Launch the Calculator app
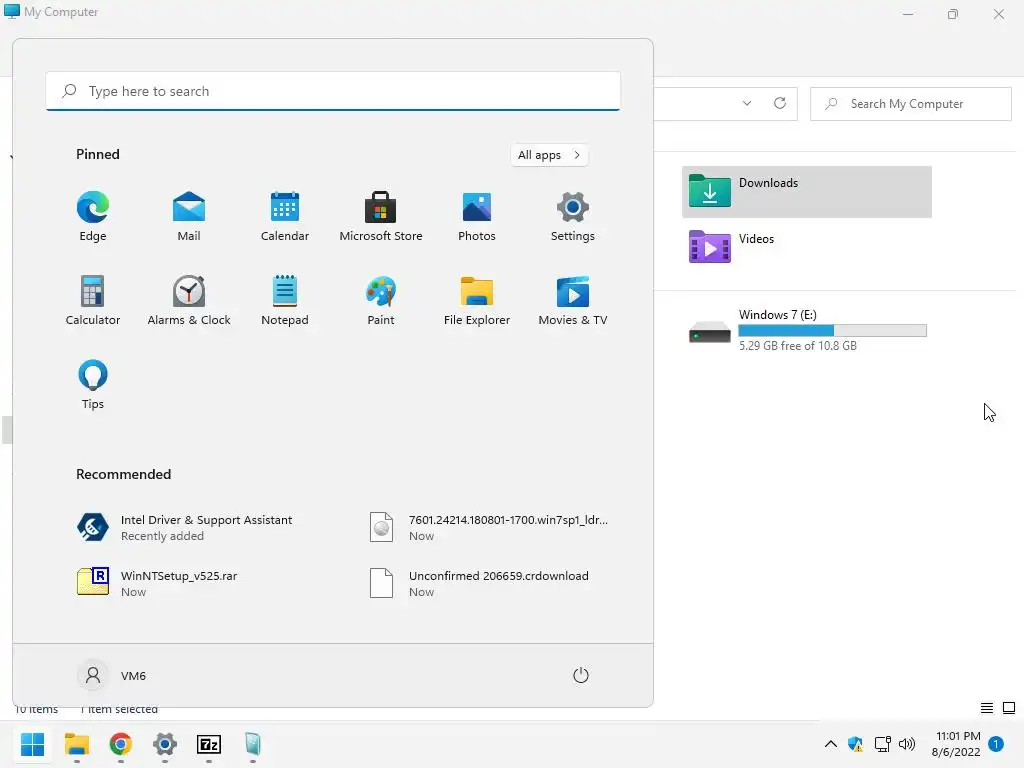Image resolution: width=1024 pixels, height=768 pixels. click(x=93, y=300)
